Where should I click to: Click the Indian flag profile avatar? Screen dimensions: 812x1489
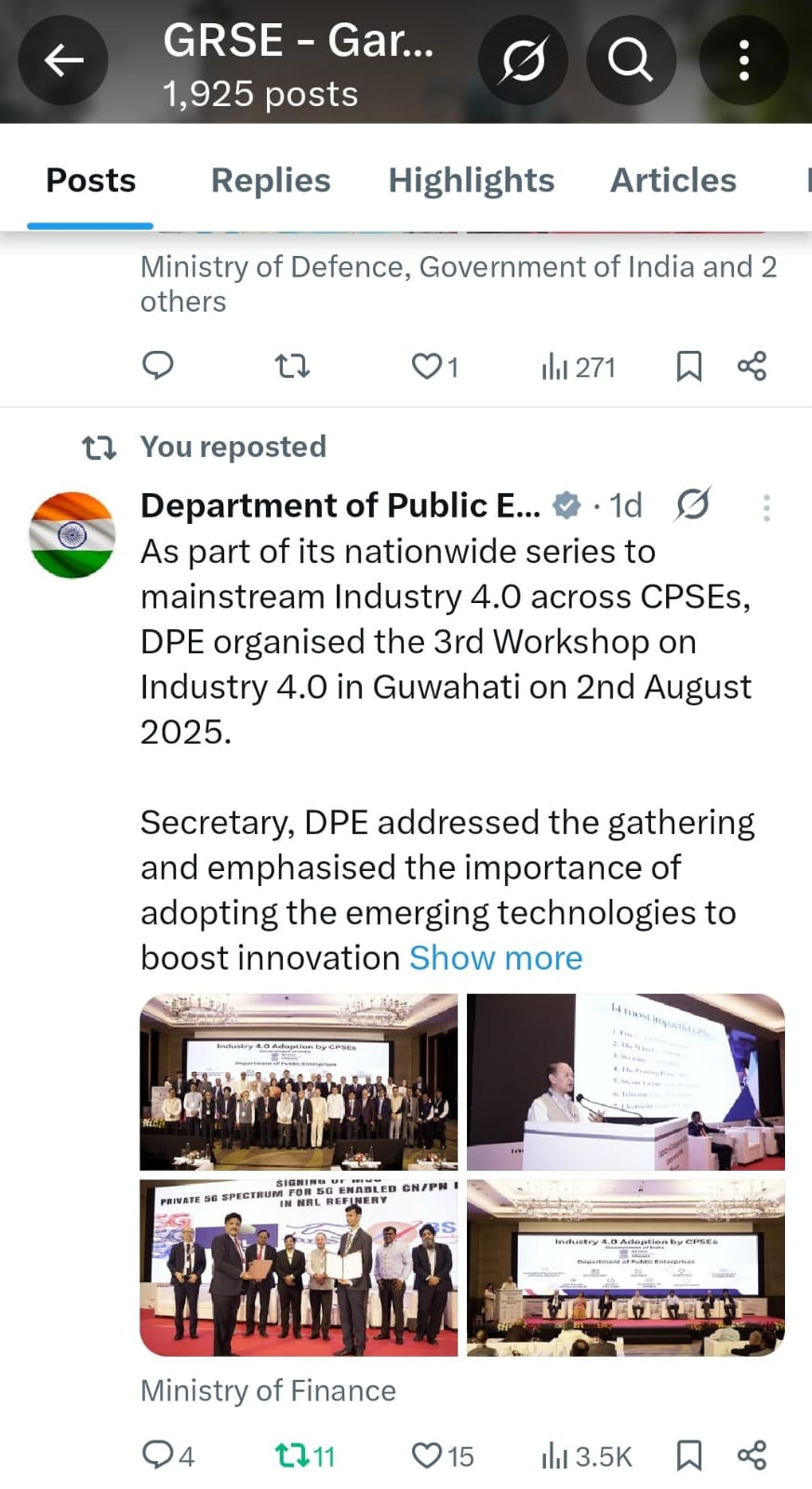point(72,533)
